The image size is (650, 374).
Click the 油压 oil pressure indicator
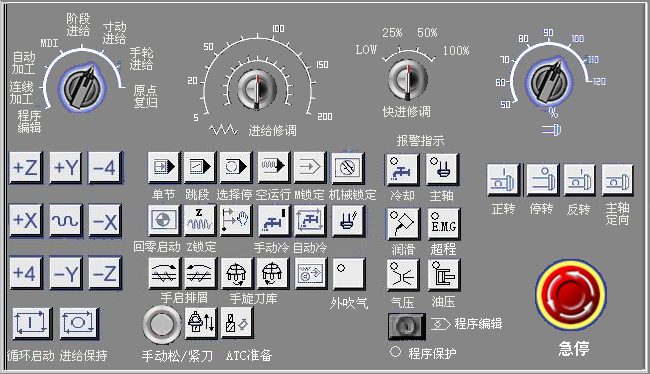pyautogui.click(x=444, y=274)
